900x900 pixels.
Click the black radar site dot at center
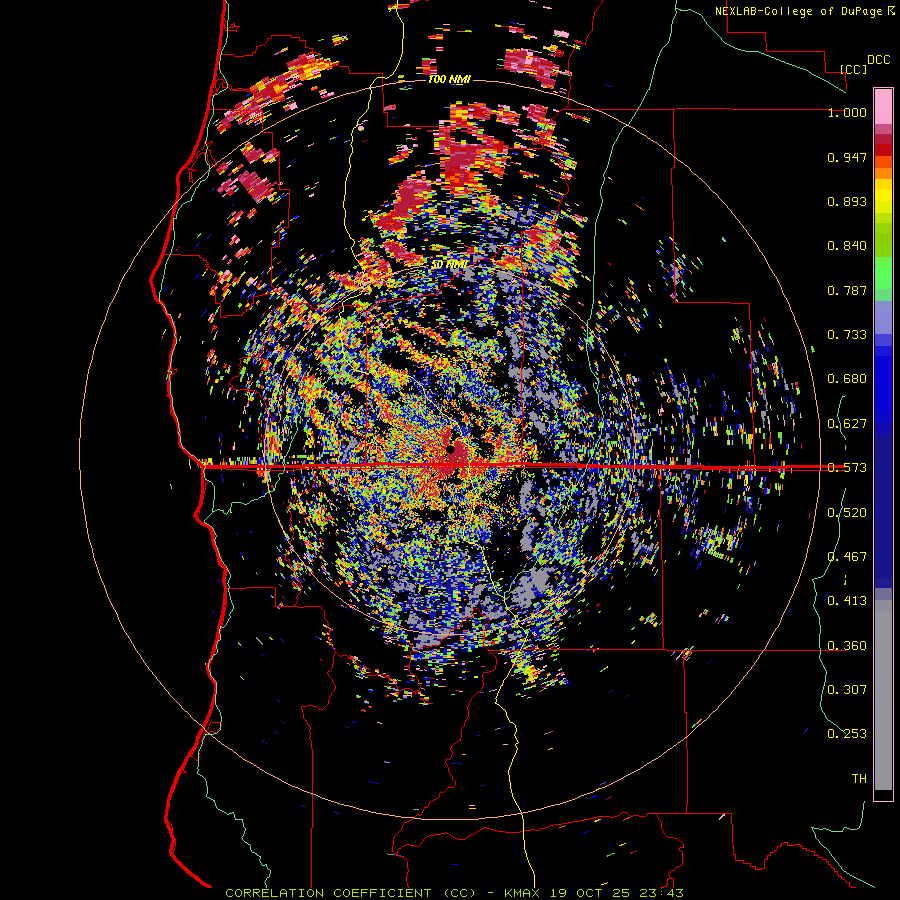click(x=451, y=449)
